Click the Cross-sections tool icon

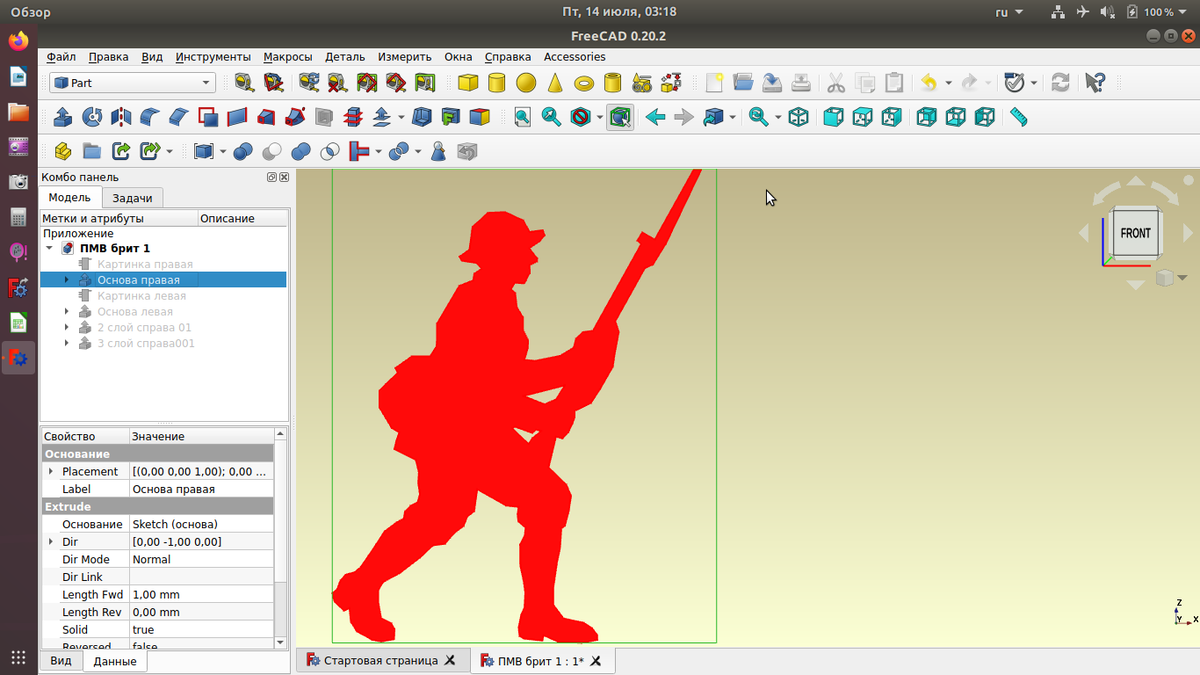point(353,118)
